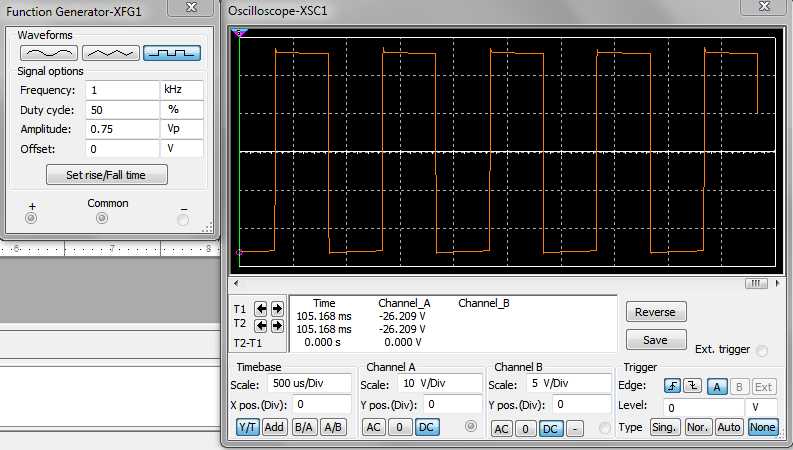Set trigger type to Sing.
This screenshot has width=793, height=450.
coord(664,427)
